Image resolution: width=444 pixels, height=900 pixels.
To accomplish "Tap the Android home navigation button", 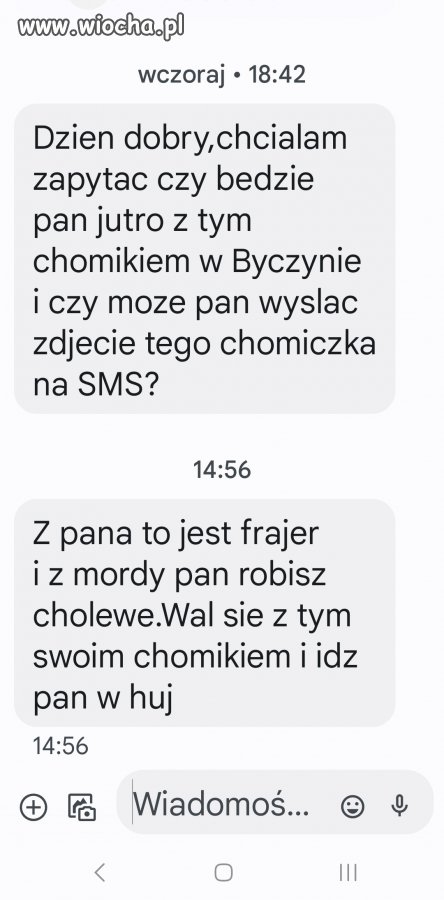I will point(223,872).
